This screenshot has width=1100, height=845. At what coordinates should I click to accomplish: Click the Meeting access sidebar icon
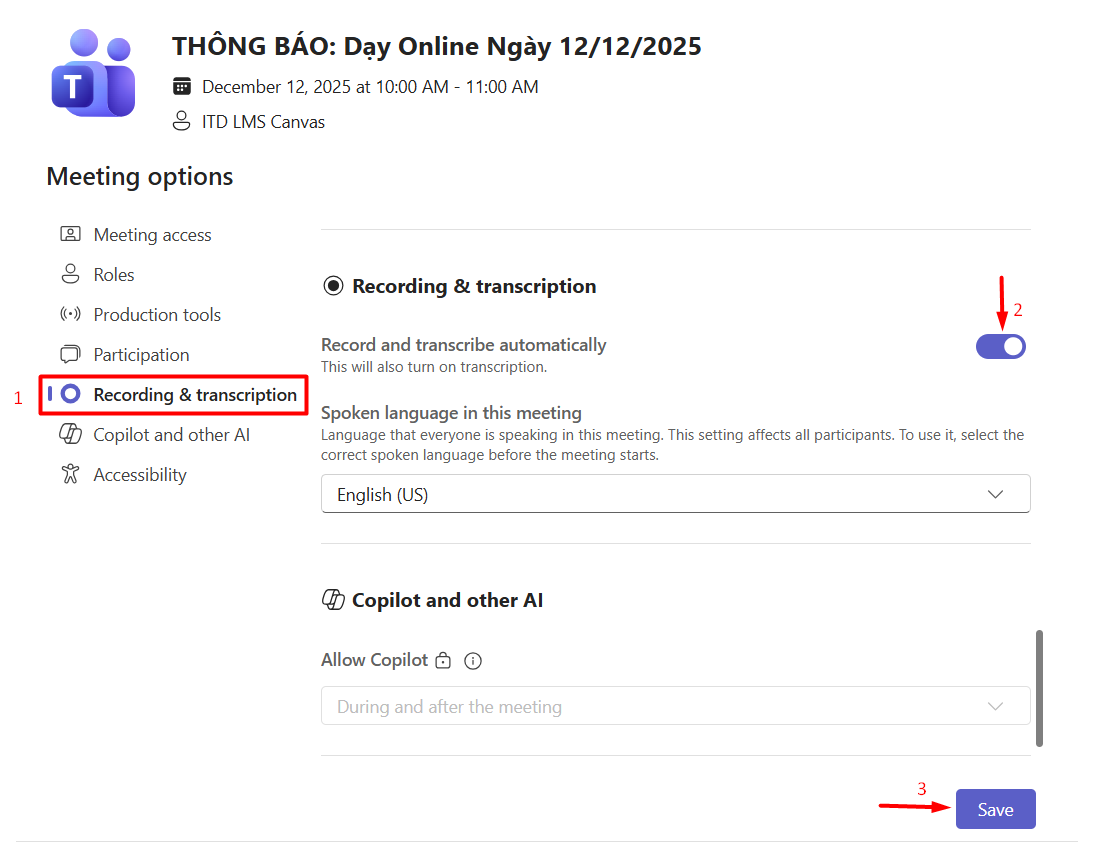[x=70, y=235]
